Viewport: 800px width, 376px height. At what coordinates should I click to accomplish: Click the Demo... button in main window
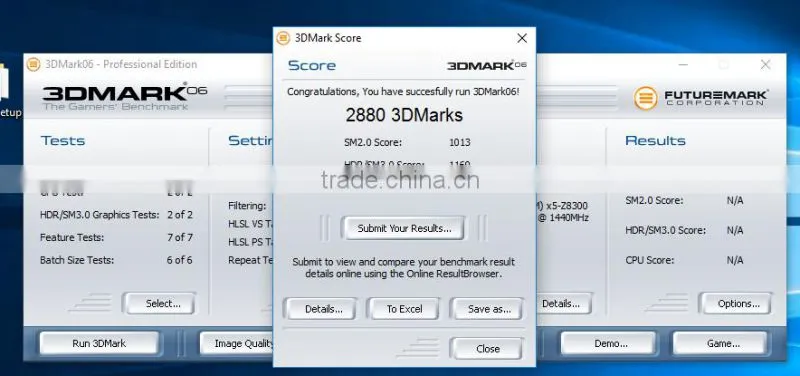pos(610,343)
